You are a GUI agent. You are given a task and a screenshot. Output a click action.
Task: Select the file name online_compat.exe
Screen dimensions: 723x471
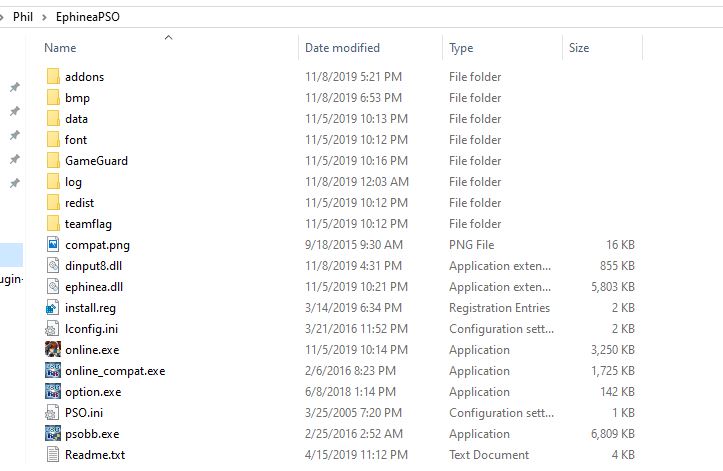tap(115, 371)
